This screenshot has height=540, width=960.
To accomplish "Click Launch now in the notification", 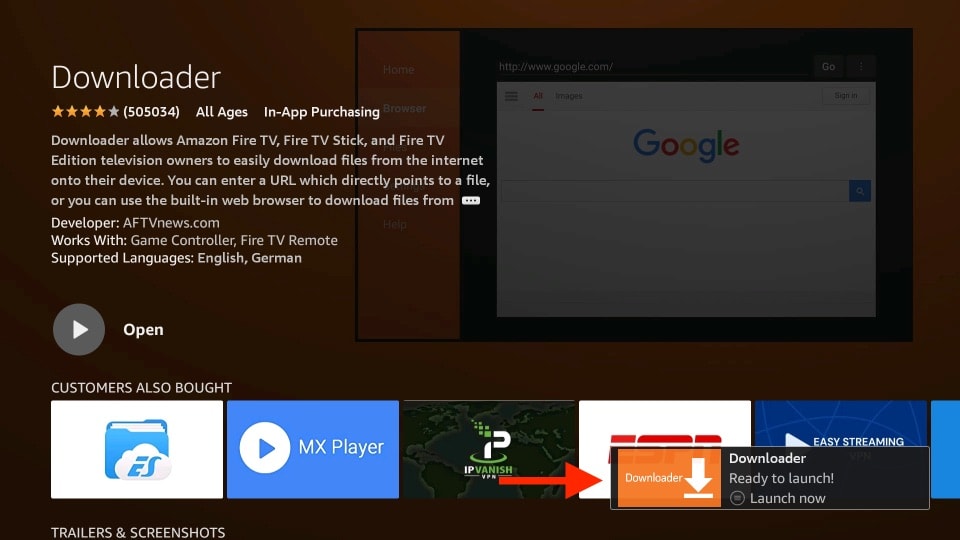I will coord(787,498).
